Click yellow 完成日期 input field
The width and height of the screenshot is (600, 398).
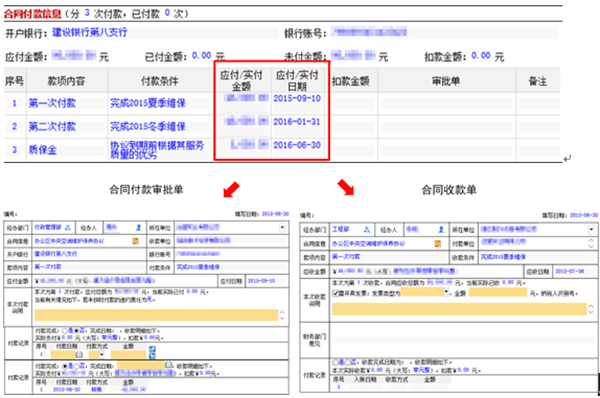pyautogui.click(x=141, y=365)
